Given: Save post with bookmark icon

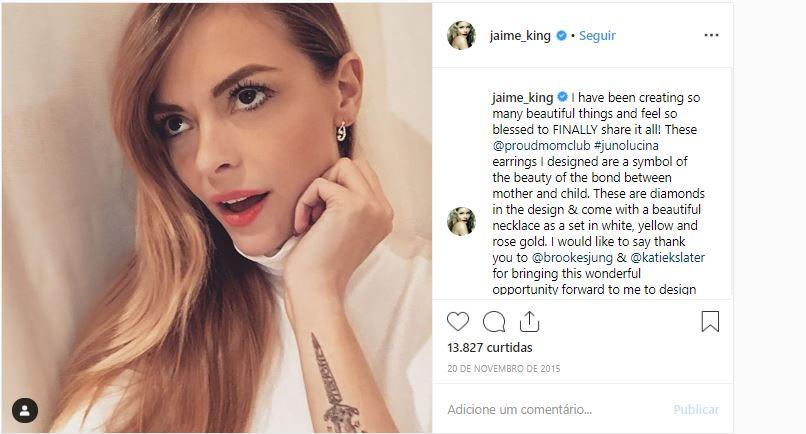Looking at the screenshot, I should click(x=710, y=321).
